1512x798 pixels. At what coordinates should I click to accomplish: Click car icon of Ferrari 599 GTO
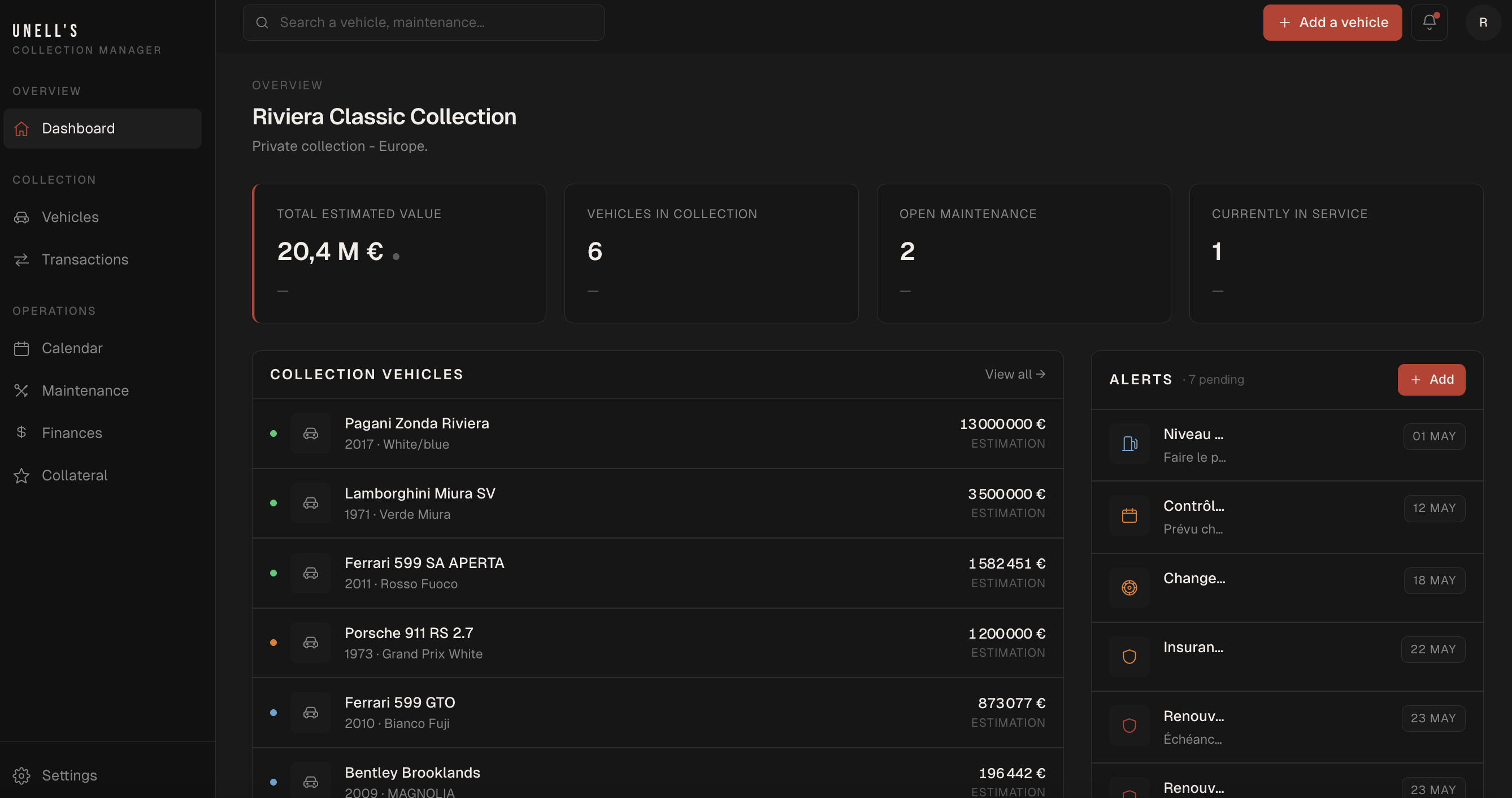pyautogui.click(x=311, y=712)
